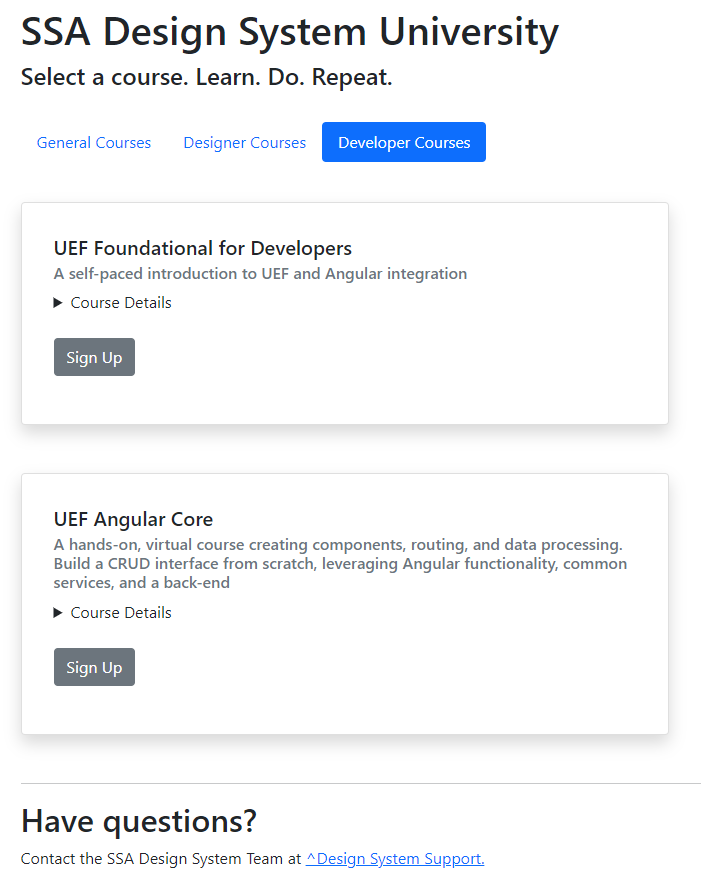
Task: Click the UEF Angular Core card description
Action: coord(340,563)
